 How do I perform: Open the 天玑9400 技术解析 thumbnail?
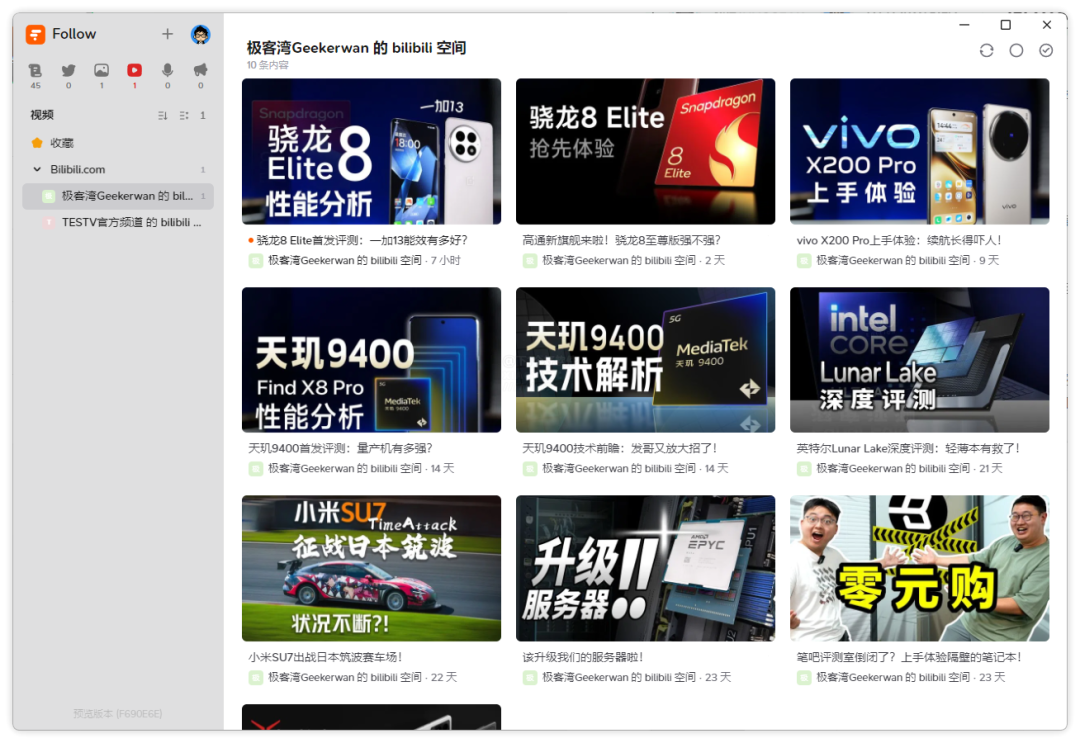(645, 360)
